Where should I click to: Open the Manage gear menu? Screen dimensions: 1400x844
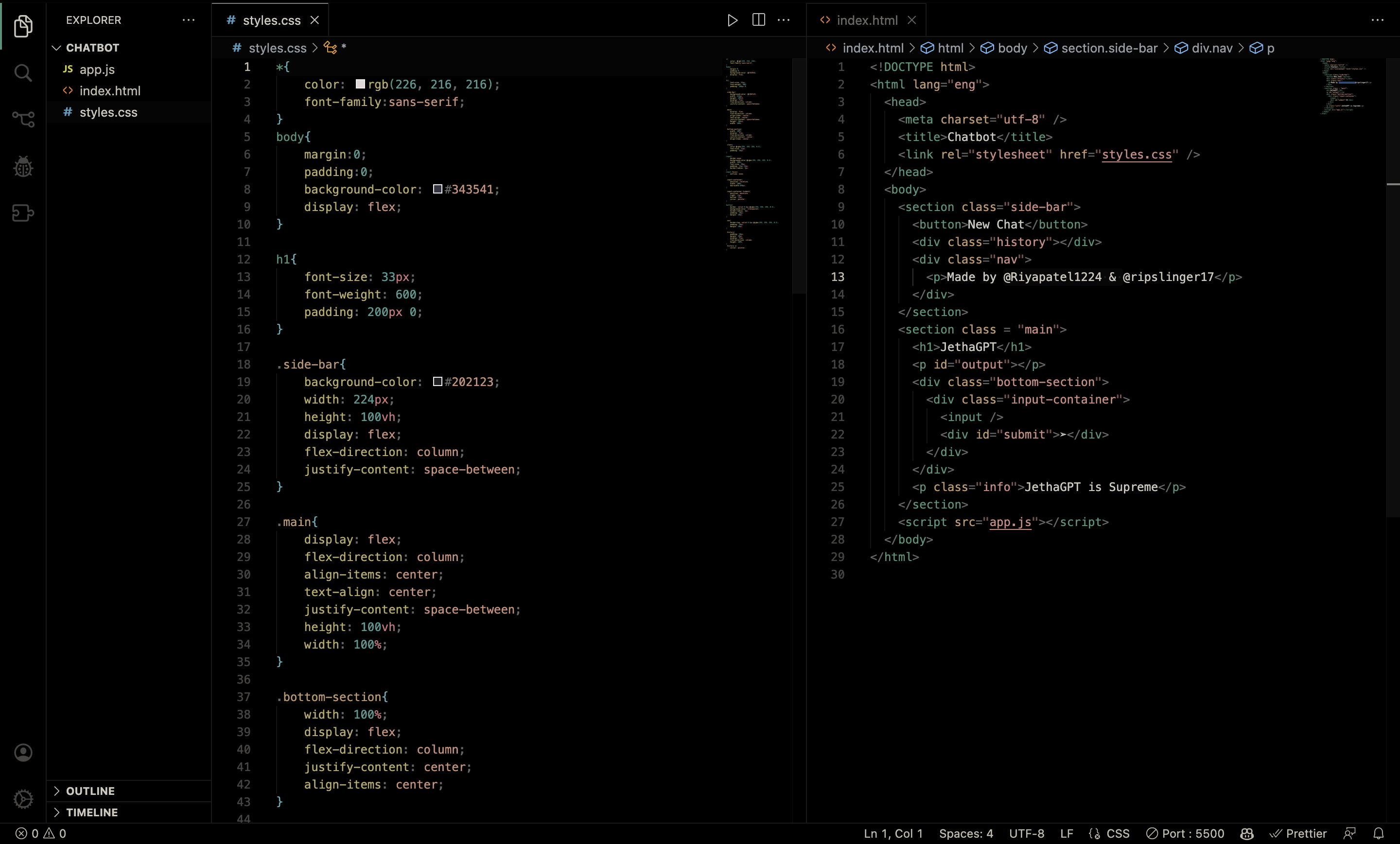[x=23, y=798]
